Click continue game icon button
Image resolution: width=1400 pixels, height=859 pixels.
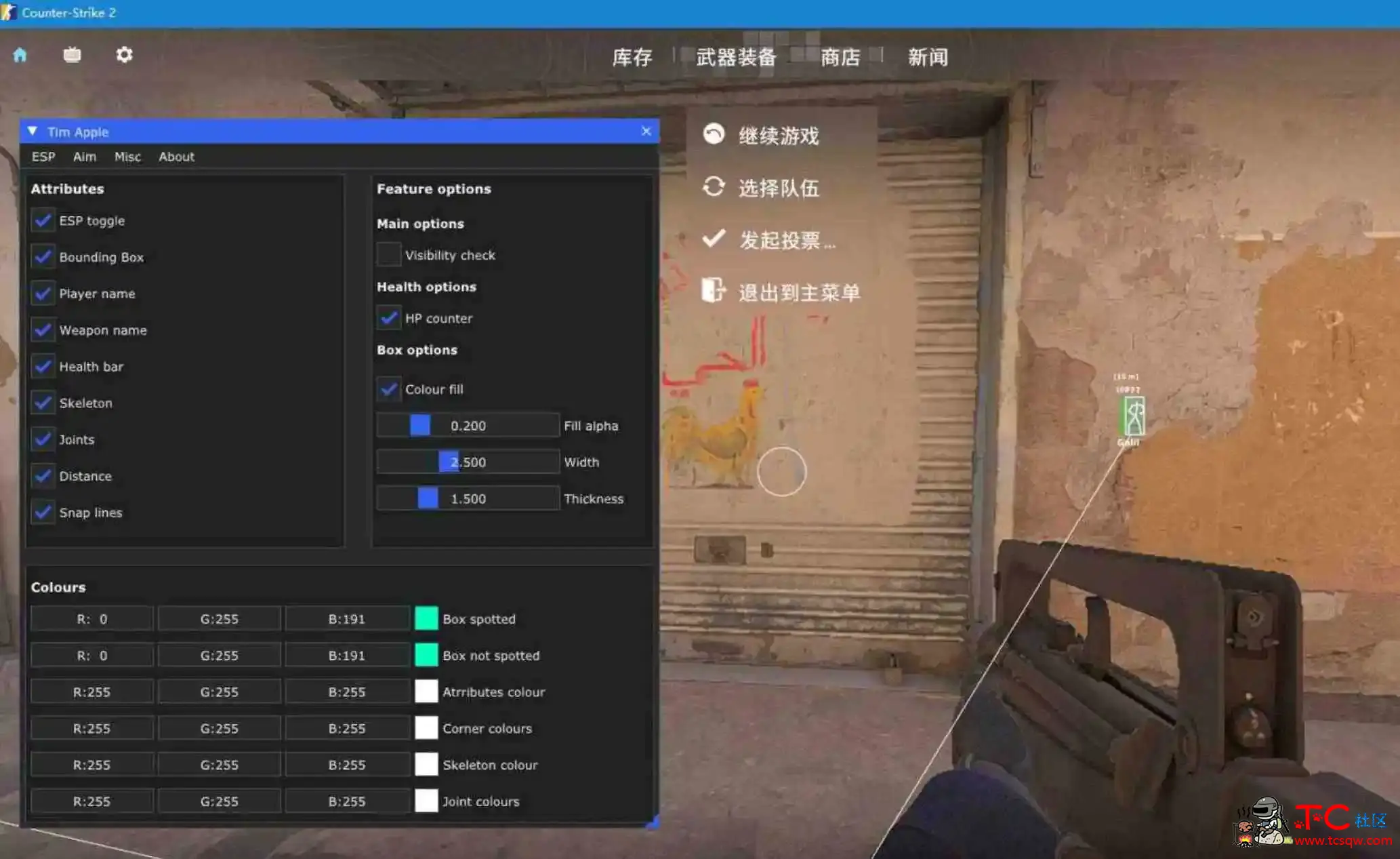click(x=713, y=135)
